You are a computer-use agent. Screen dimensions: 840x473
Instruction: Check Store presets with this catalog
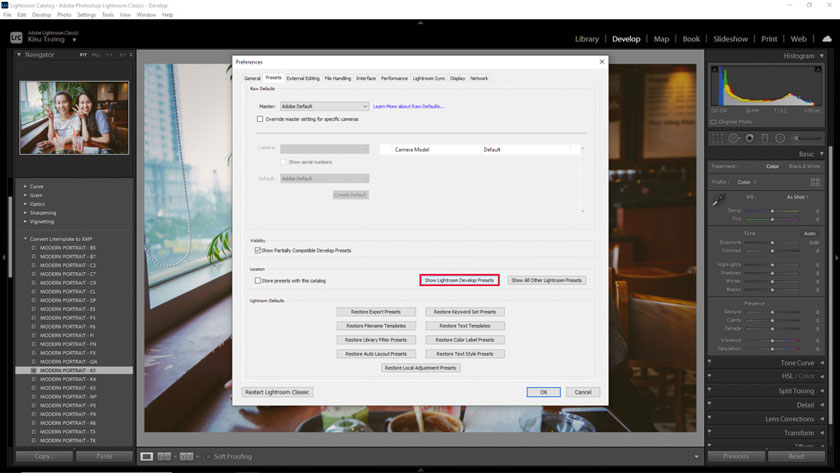tap(258, 280)
